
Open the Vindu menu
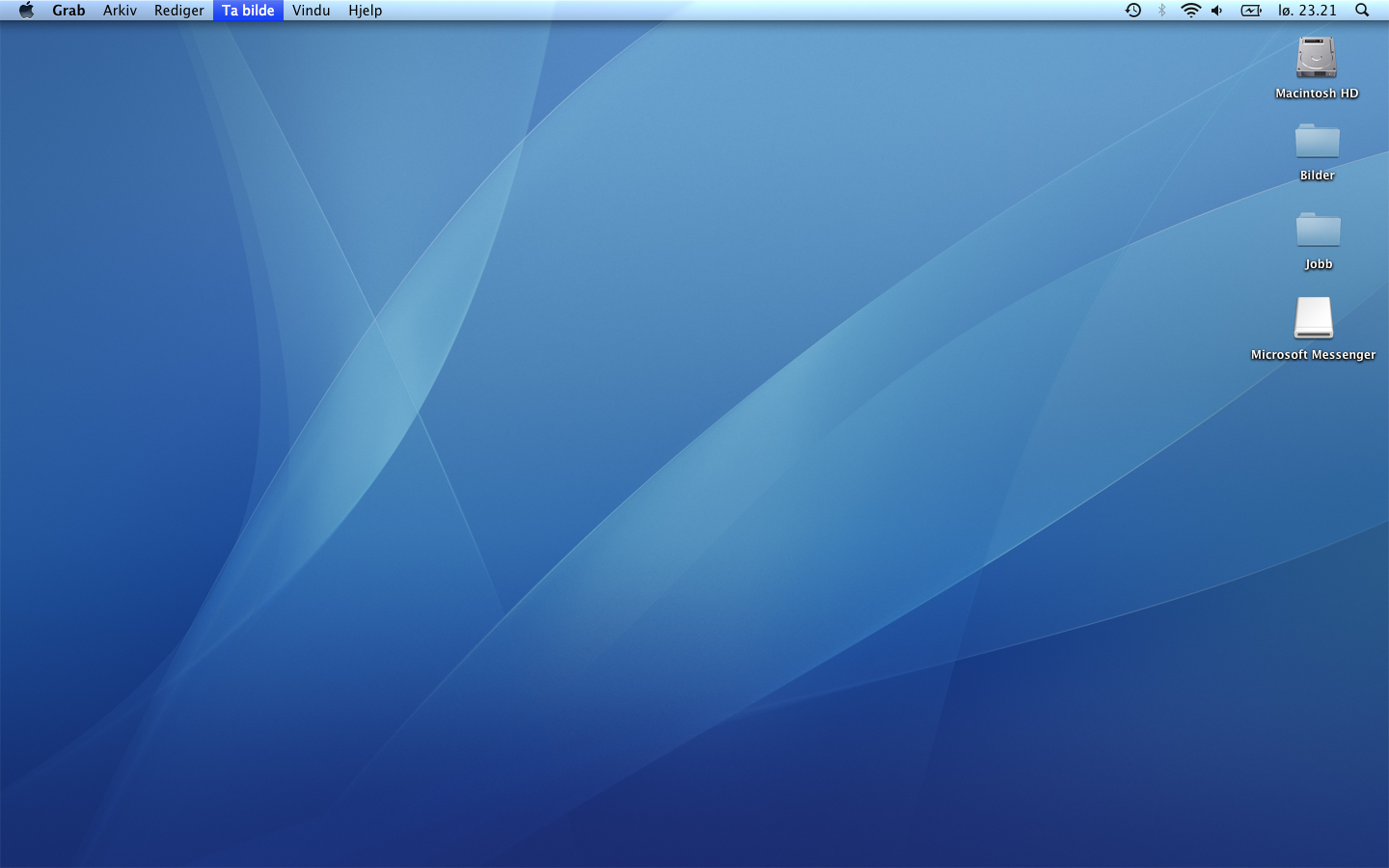(x=311, y=11)
